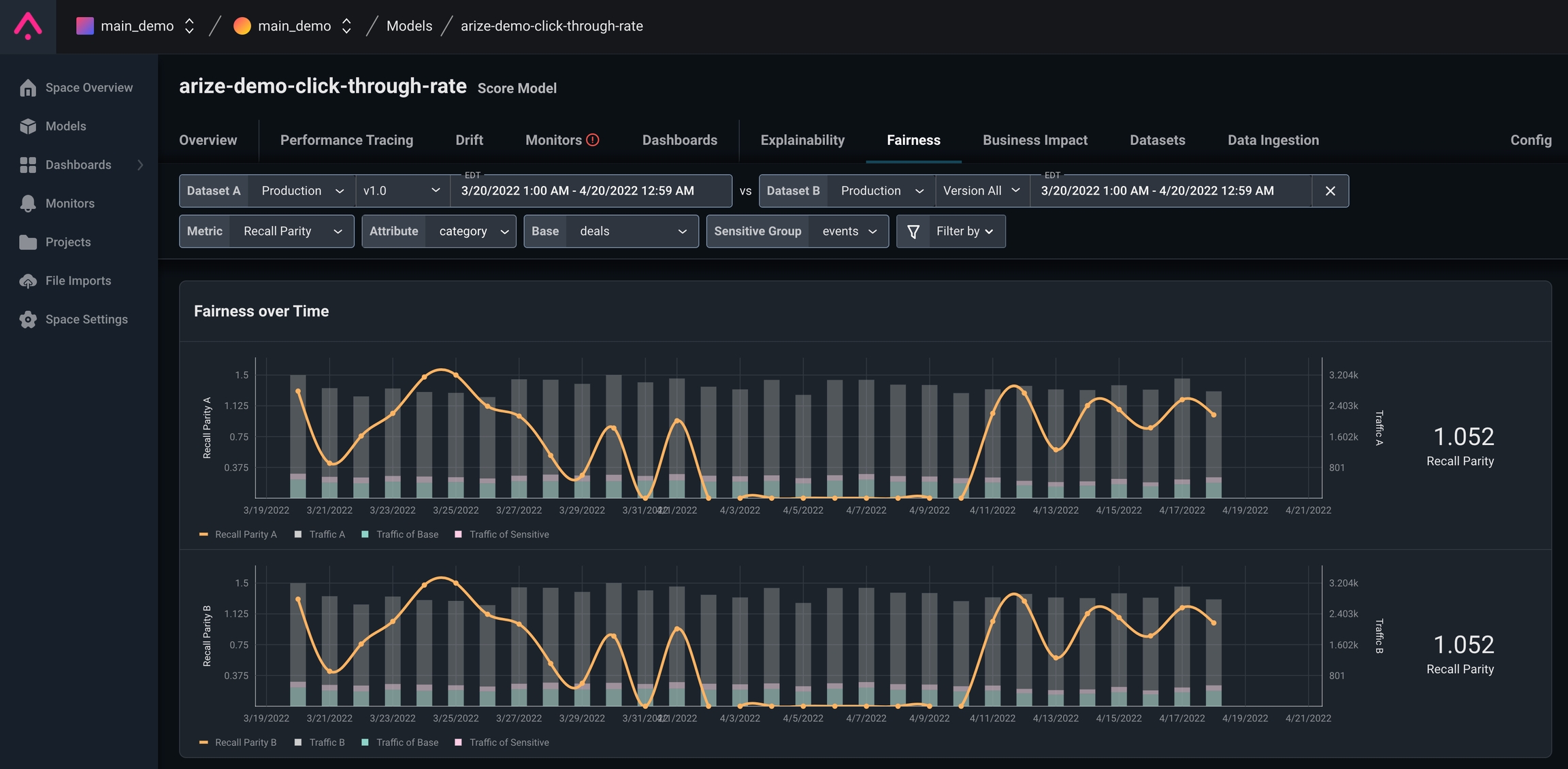Image resolution: width=1568 pixels, height=769 pixels.
Task: Open Space Settings gear icon
Action: tap(28, 320)
